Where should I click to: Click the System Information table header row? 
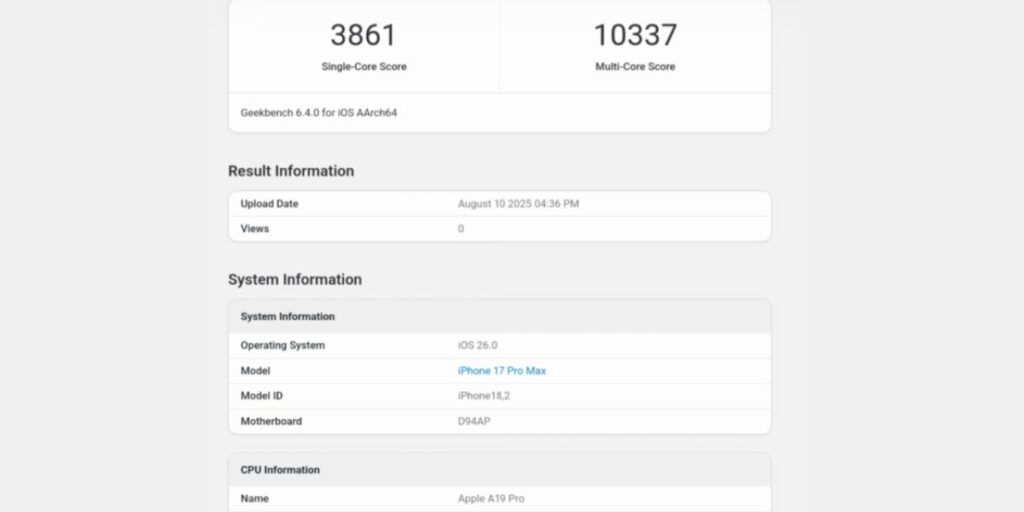500,317
